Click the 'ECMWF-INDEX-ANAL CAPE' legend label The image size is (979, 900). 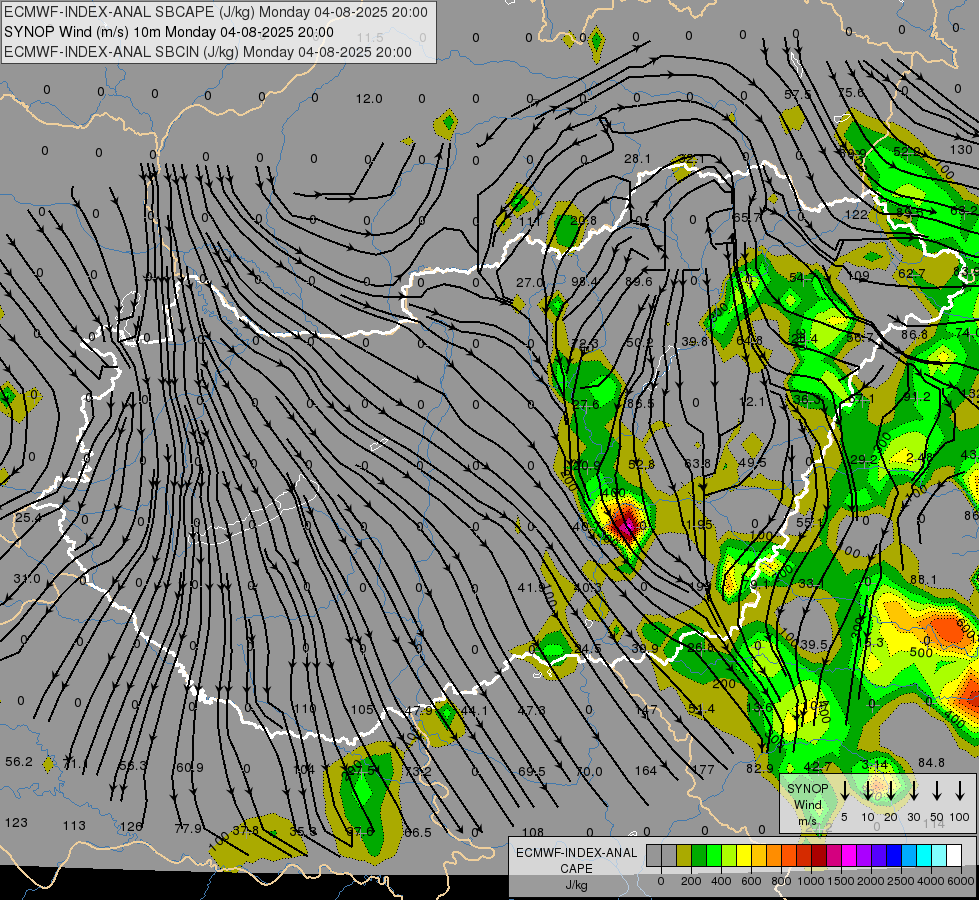point(576,860)
